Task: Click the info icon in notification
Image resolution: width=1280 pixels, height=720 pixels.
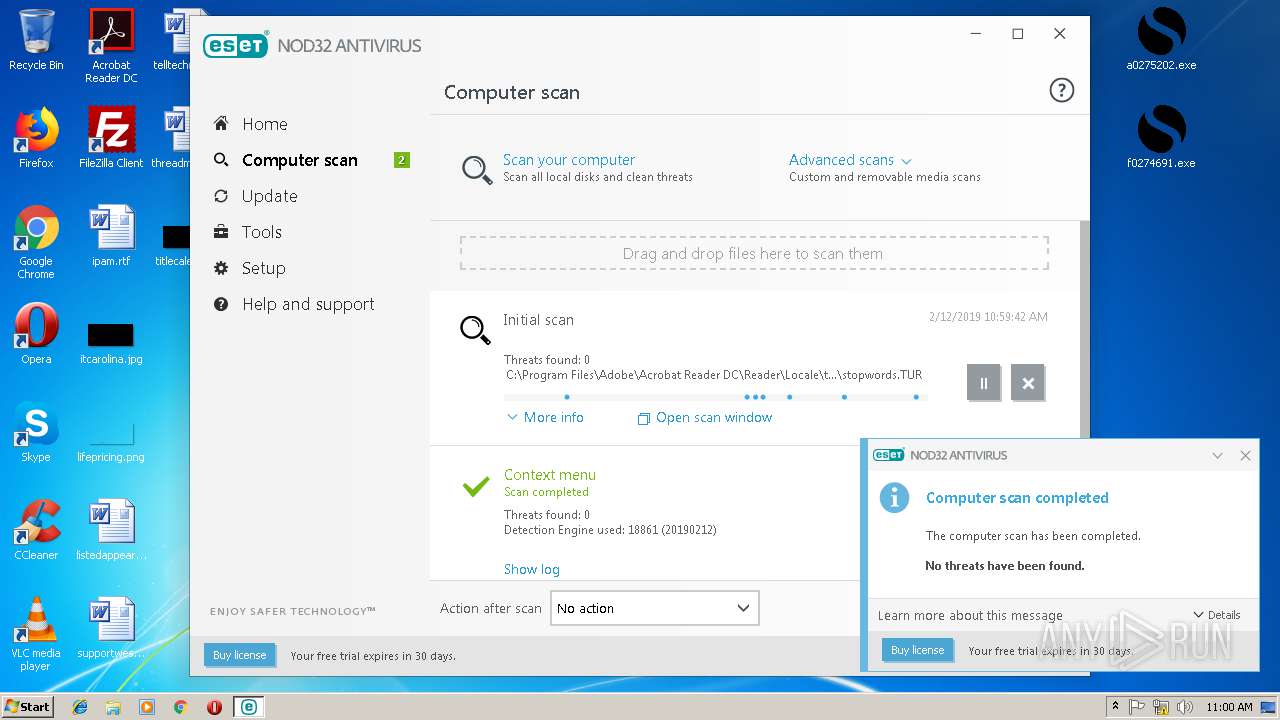Action: [894, 497]
